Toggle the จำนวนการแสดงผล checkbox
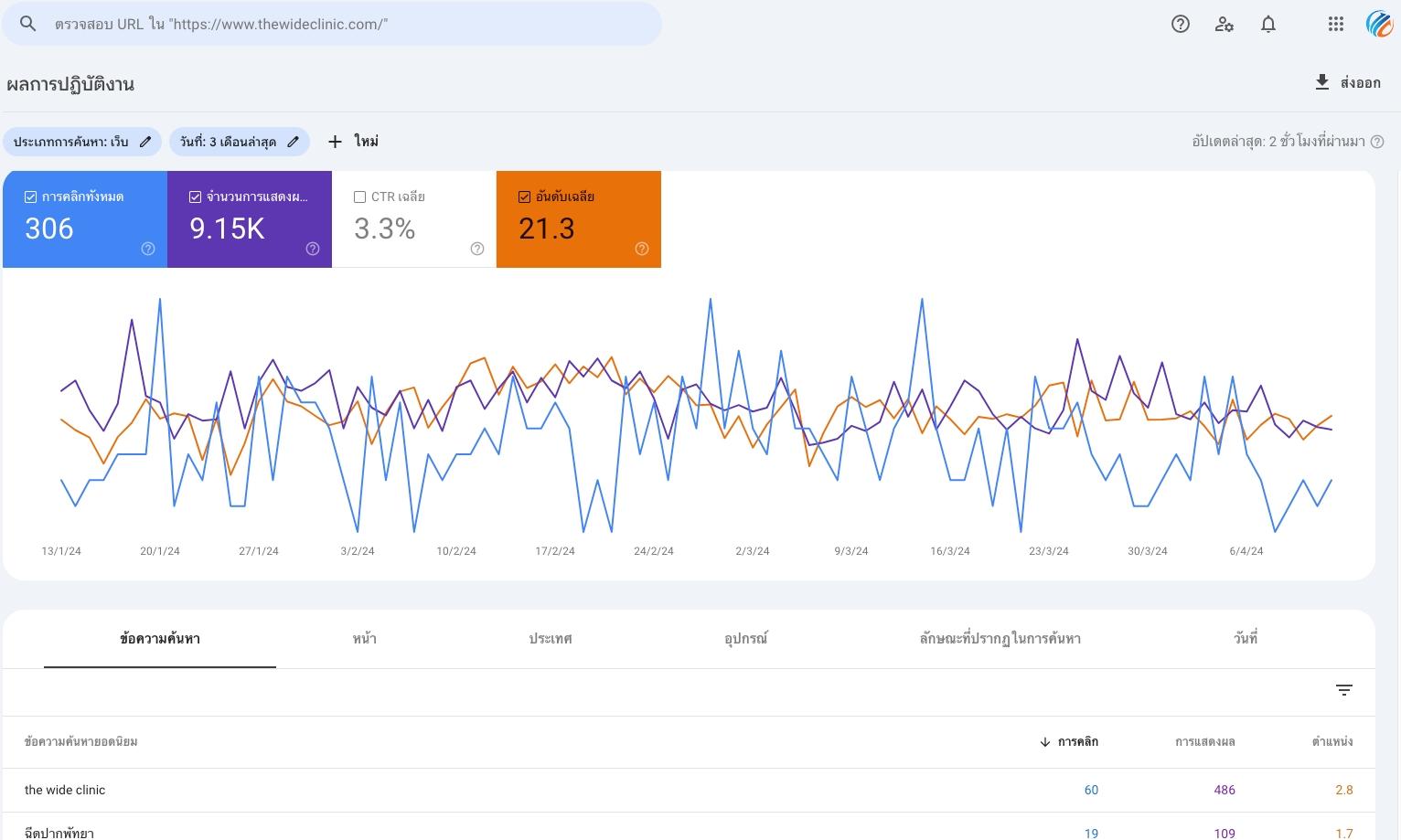Screen dimensions: 1401x840 tap(195, 197)
